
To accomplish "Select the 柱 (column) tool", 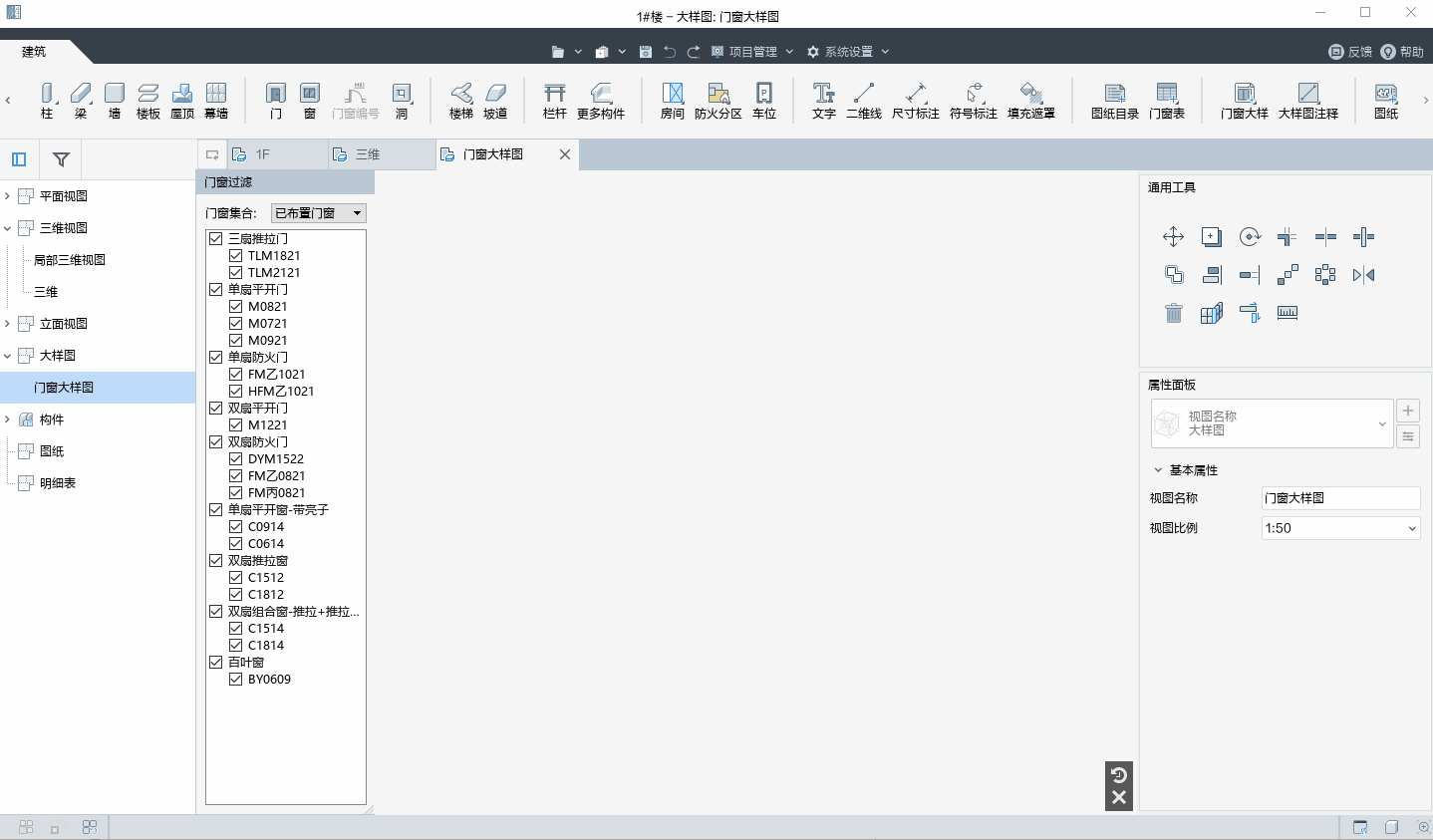I will (x=47, y=101).
